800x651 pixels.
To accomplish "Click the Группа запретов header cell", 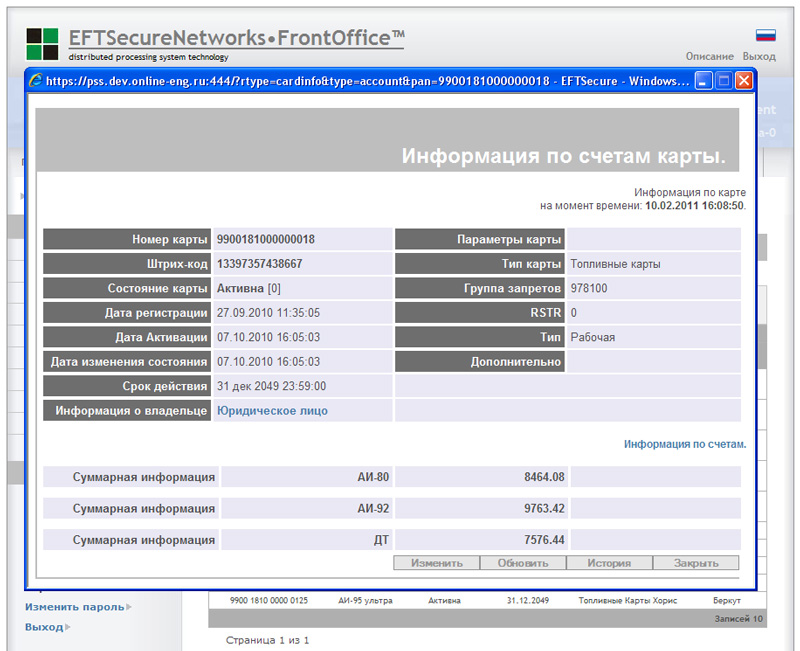I will (x=480, y=288).
